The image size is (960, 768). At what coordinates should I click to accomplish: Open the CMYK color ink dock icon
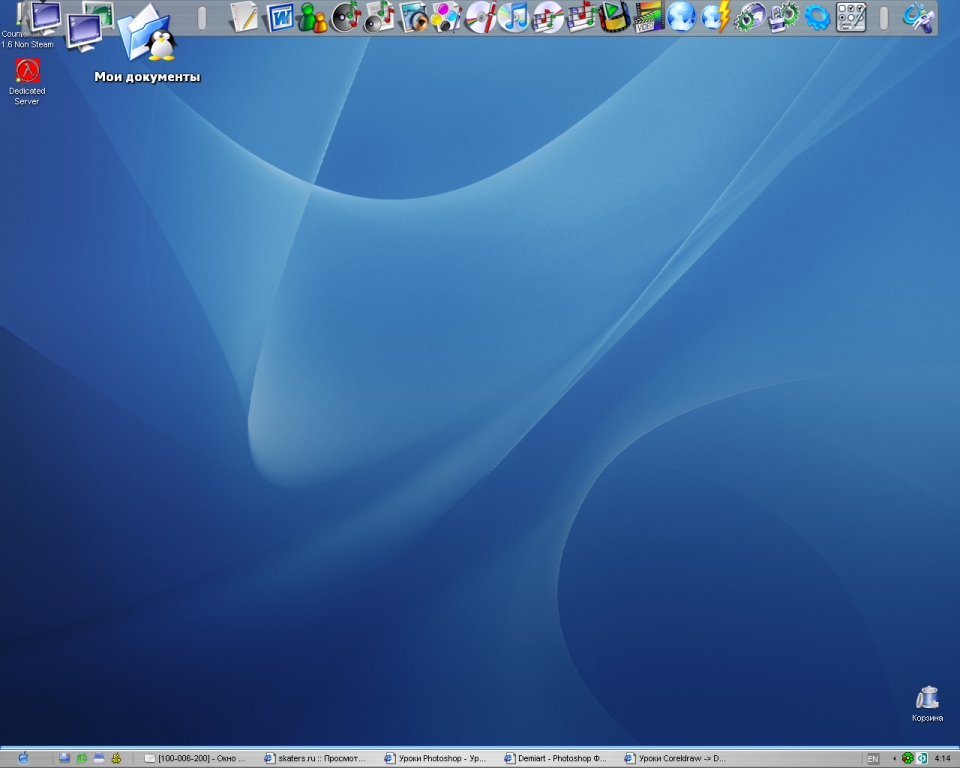click(447, 17)
